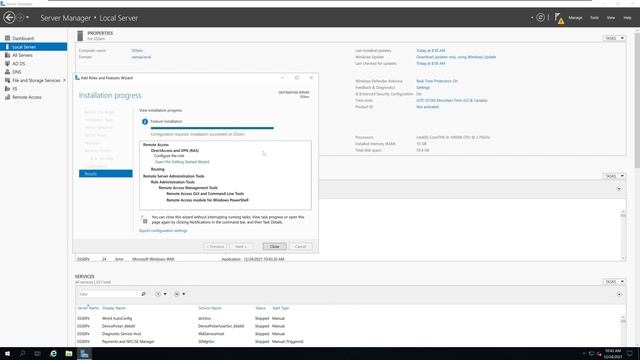Click the Time zone value link

[451, 100]
